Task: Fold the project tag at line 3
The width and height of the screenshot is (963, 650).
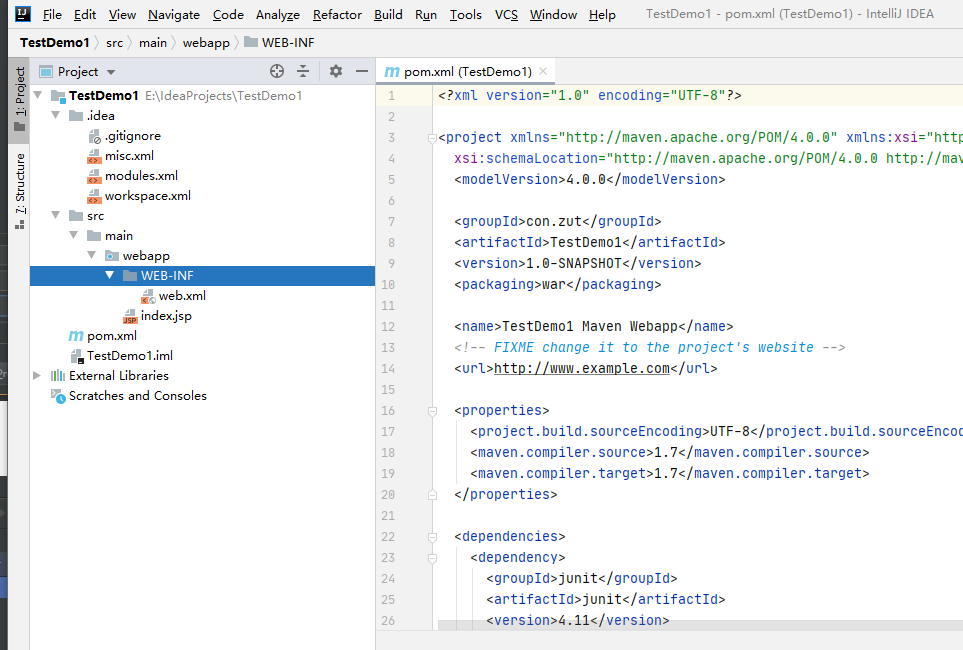Action: click(x=432, y=138)
